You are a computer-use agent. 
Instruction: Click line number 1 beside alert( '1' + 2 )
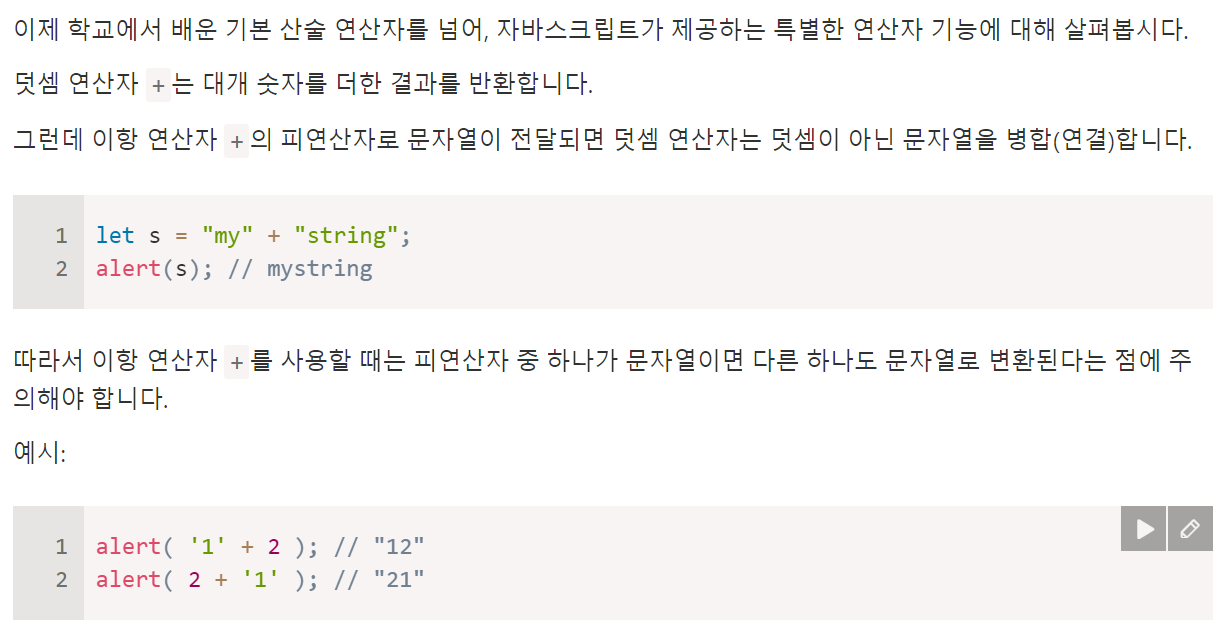click(61, 547)
